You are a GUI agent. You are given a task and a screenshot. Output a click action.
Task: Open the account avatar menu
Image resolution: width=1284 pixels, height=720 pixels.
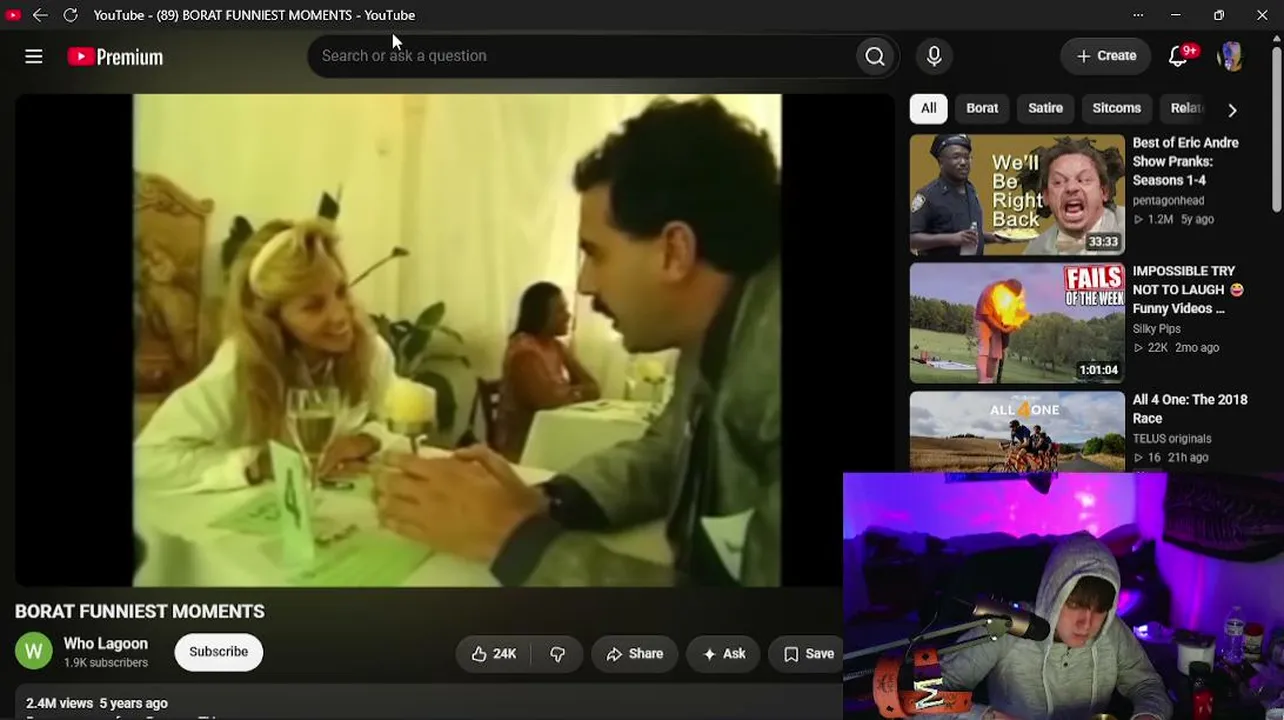click(1229, 56)
